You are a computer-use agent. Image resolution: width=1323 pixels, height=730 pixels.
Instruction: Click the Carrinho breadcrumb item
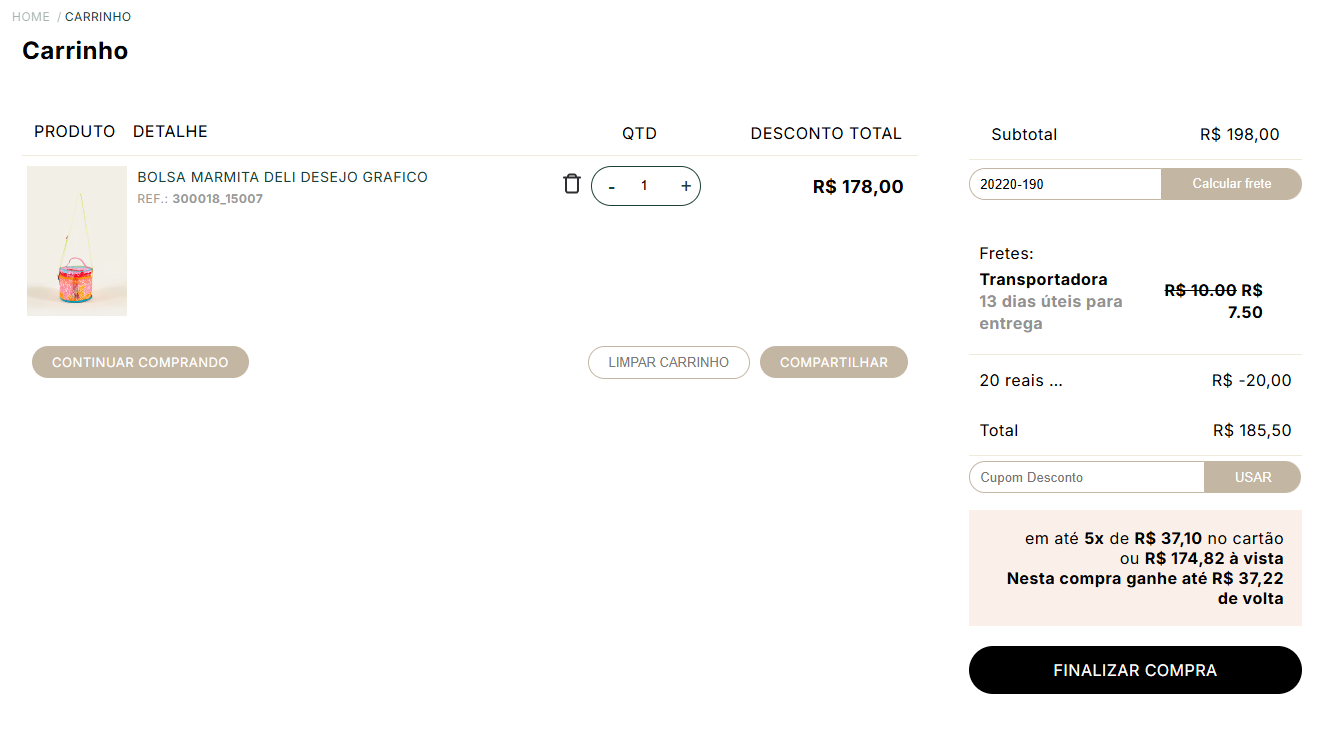point(98,17)
